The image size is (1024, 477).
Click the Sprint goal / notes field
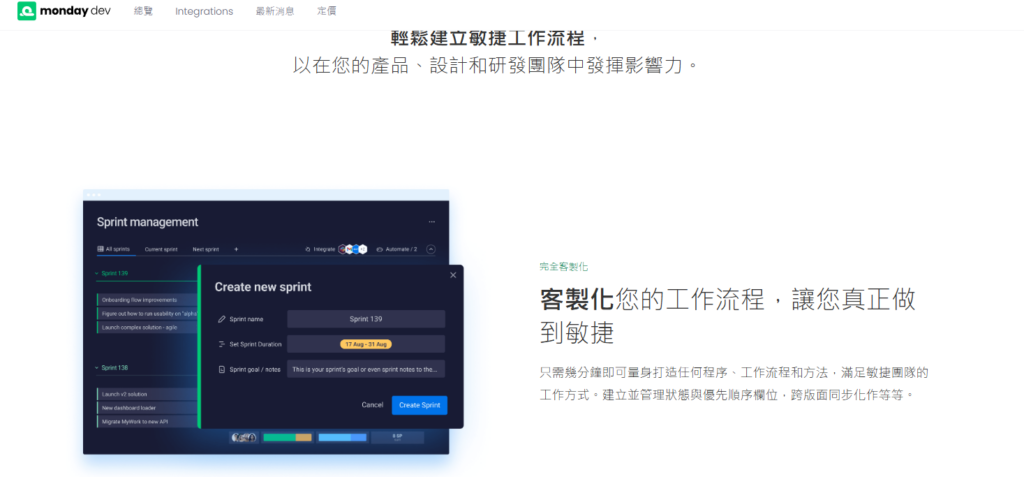tap(366, 369)
